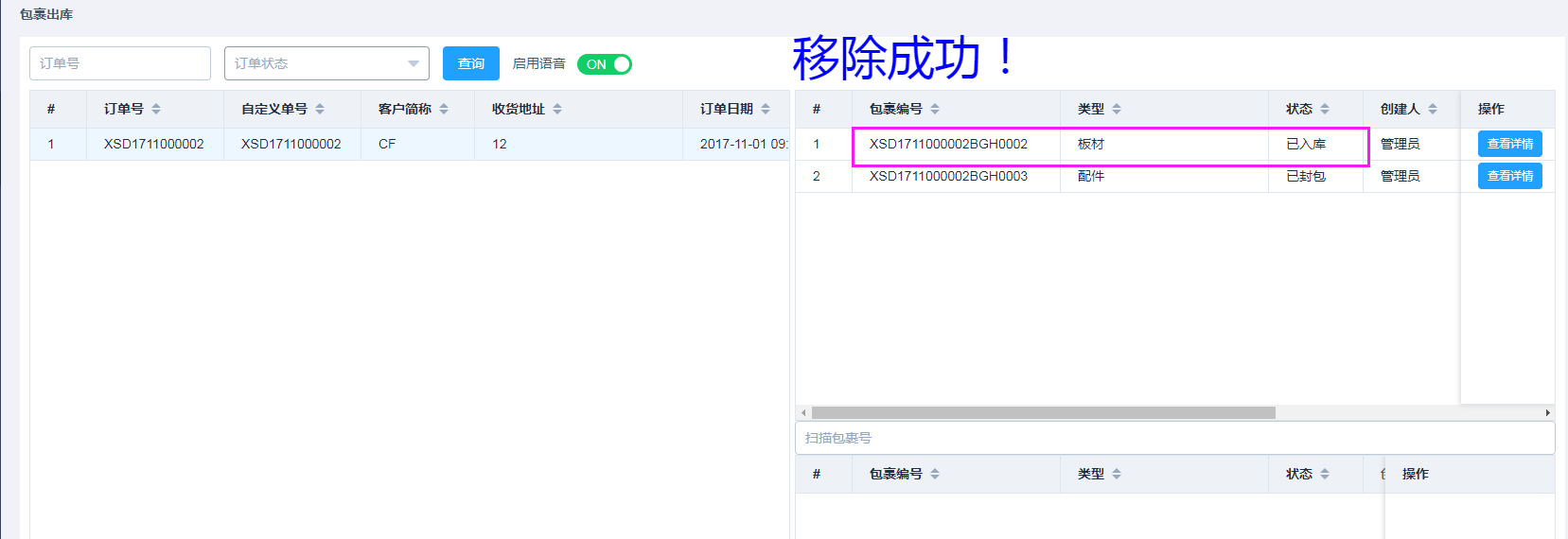The image size is (1568, 539).
Task: Sort upper package table by 创建人
Action: coord(1433,109)
